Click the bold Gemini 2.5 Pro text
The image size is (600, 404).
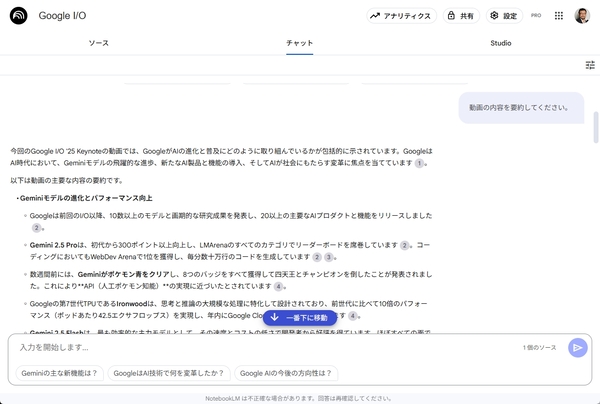coord(53,245)
